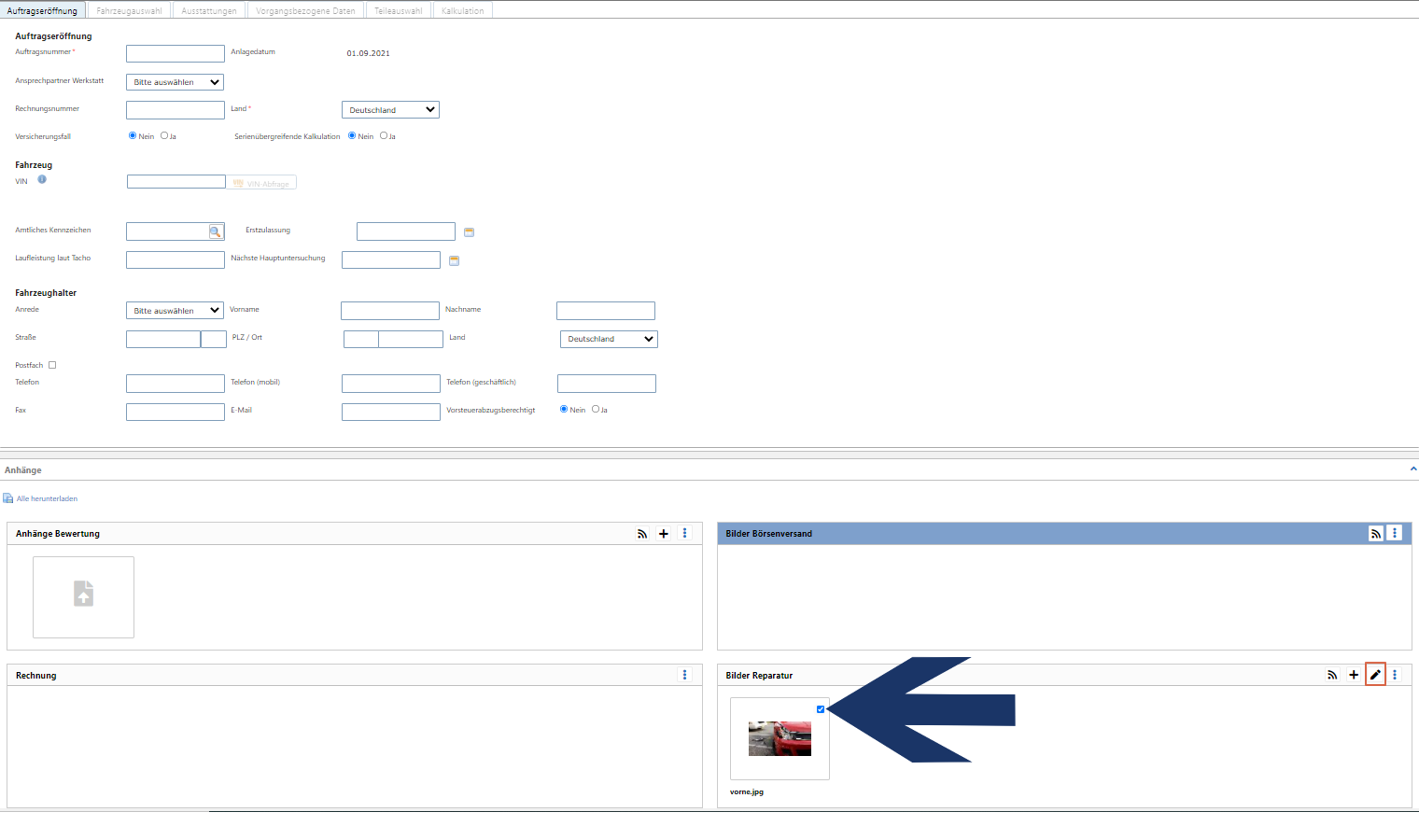The width and height of the screenshot is (1419, 840).
Task: Click the house number field after Straße
Action: 214,339
